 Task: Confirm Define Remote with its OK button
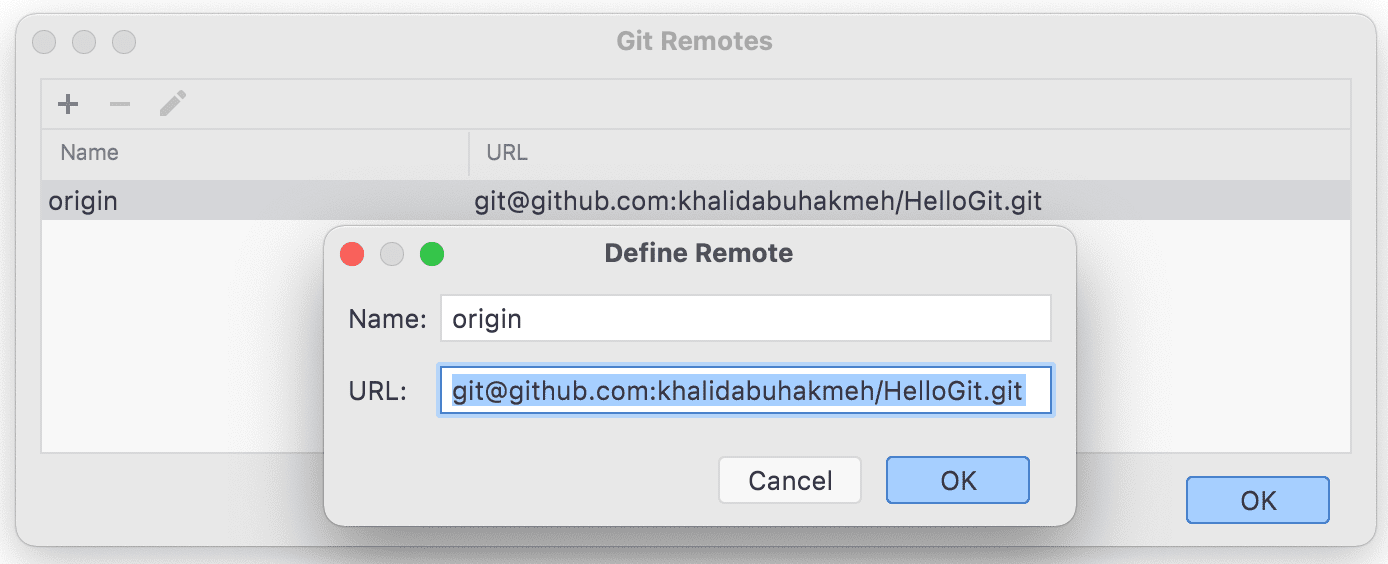tap(958, 480)
